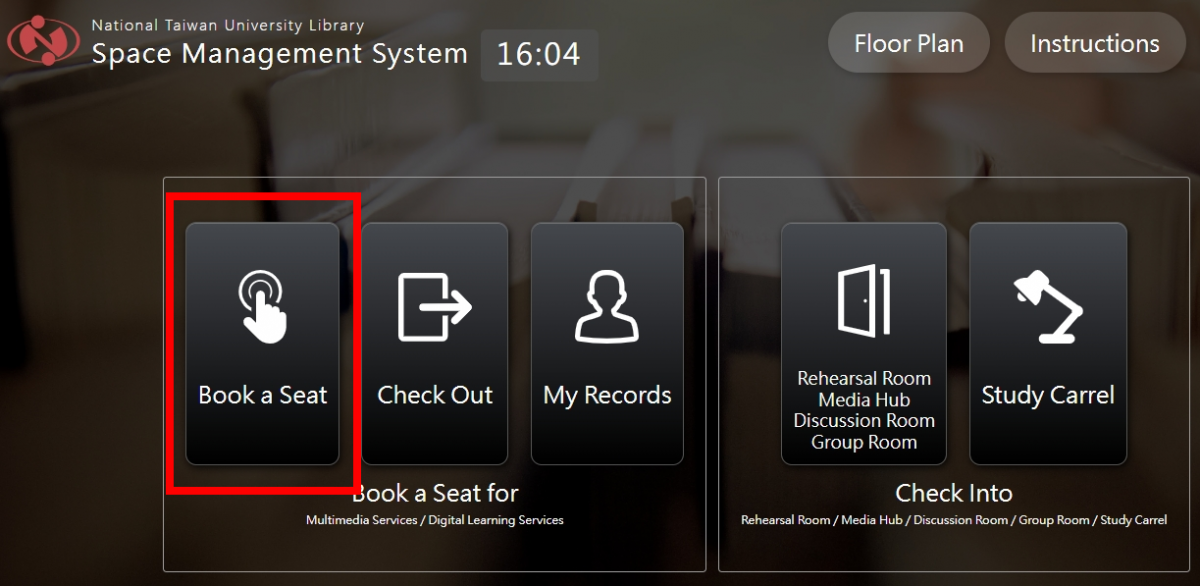The height and width of the screenshot is (586, 1200).
Task: Click the Study Carrel label
Action: tap(1048, 396)
